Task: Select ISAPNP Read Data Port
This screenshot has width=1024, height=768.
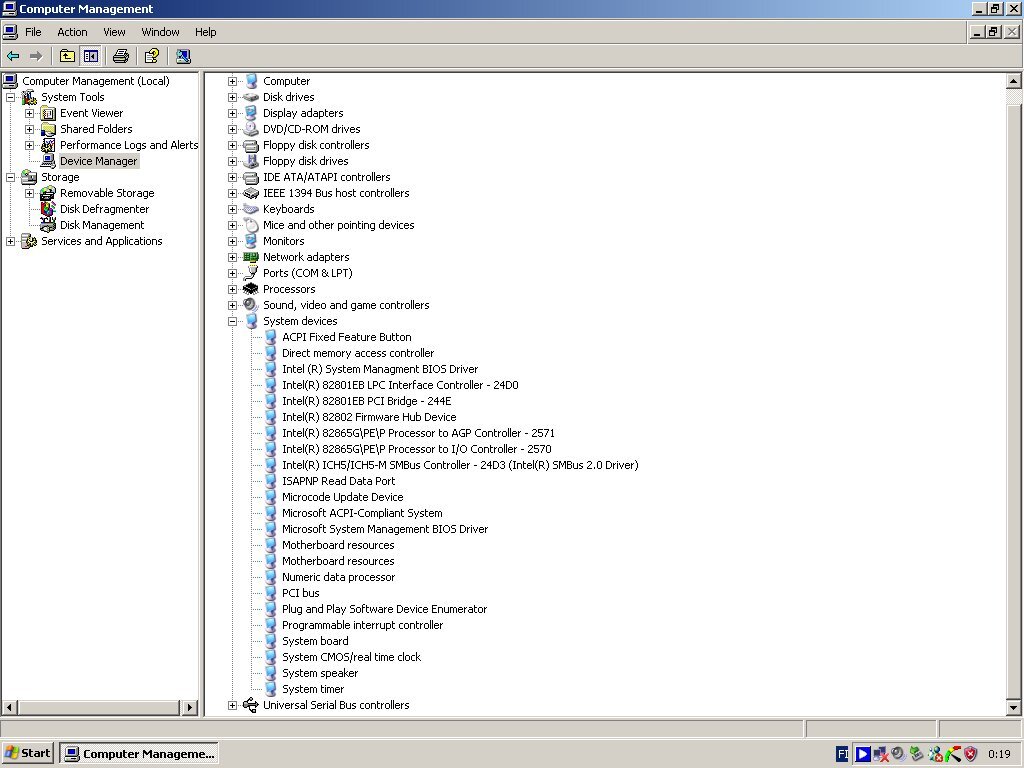Action: pos(338,481)
